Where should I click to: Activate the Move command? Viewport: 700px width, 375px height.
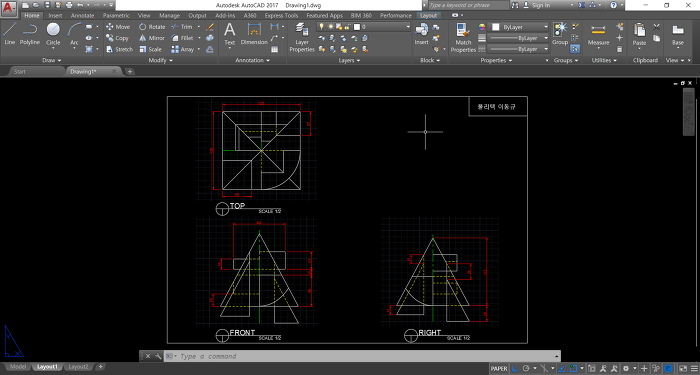(x=118, y=27)
